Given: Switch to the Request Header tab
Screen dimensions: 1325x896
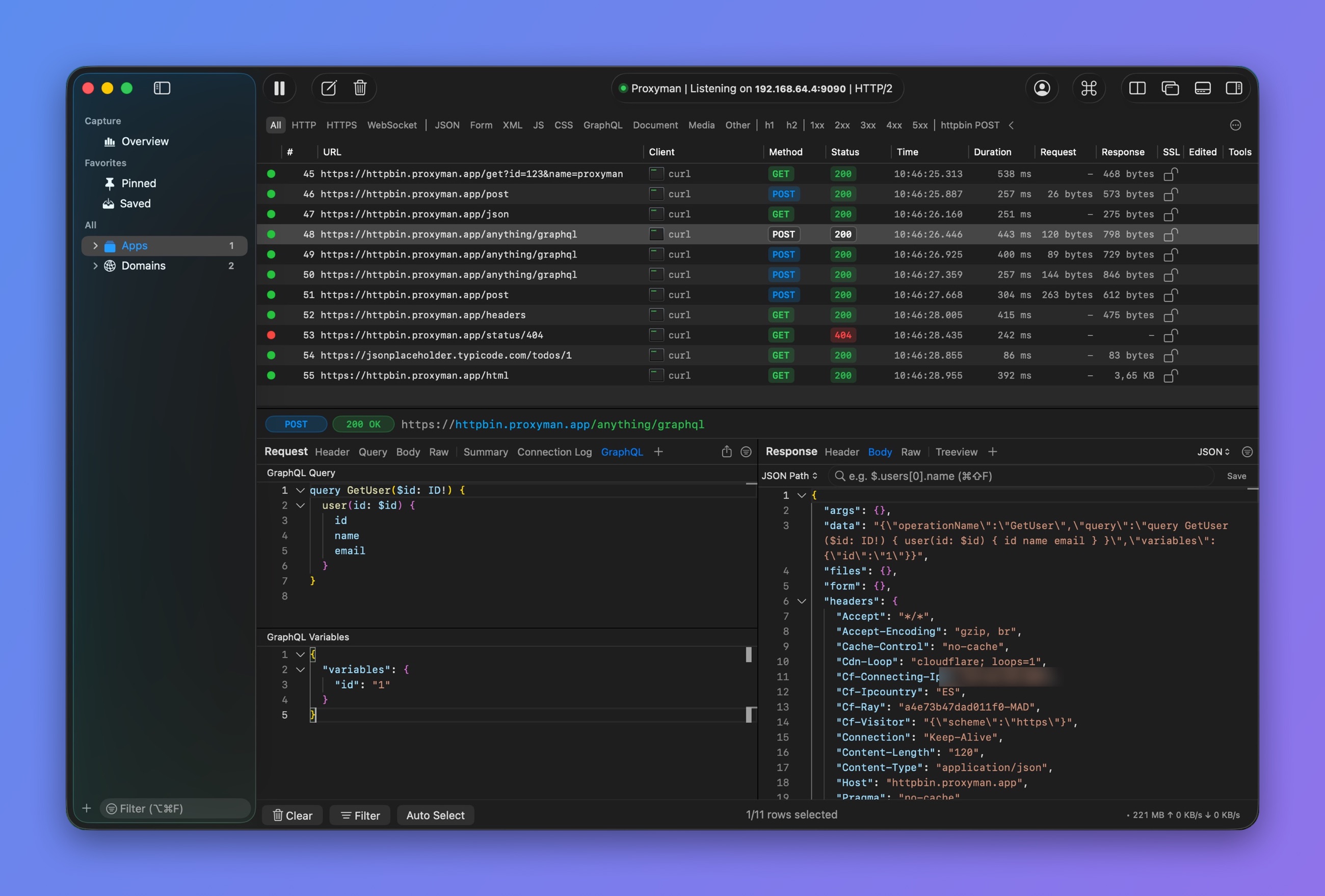Looking at the screenshot, I should [x=332, y=452].
